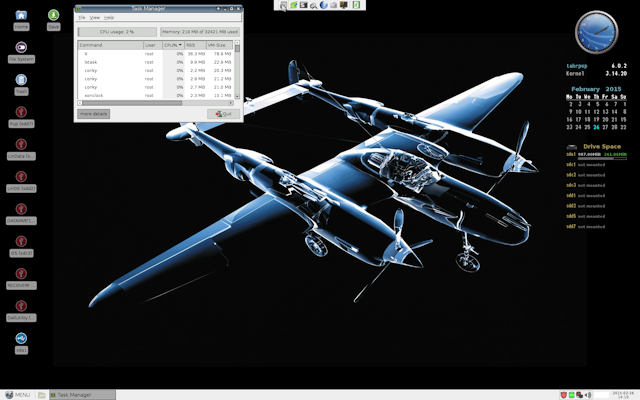Viewport: 640px width, 400px height.
Task: Click speaker volume tray icon
Action: pyautogui.click(x=588, y=395)
